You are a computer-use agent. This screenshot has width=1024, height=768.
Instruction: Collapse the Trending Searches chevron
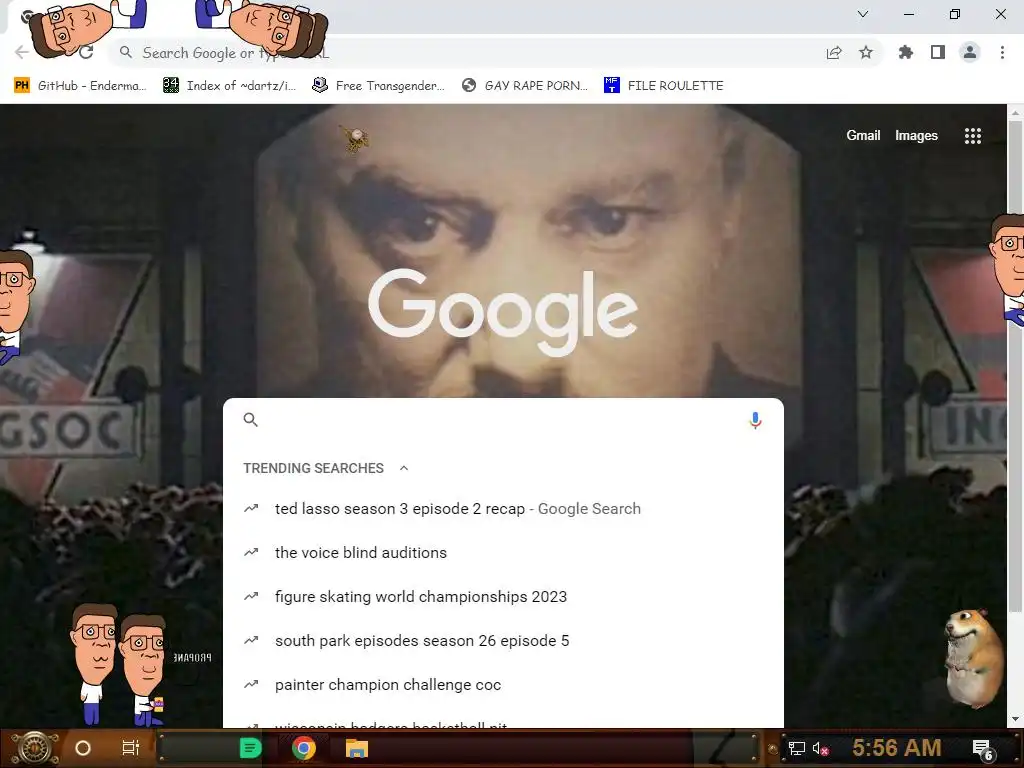tap(404, 468)
